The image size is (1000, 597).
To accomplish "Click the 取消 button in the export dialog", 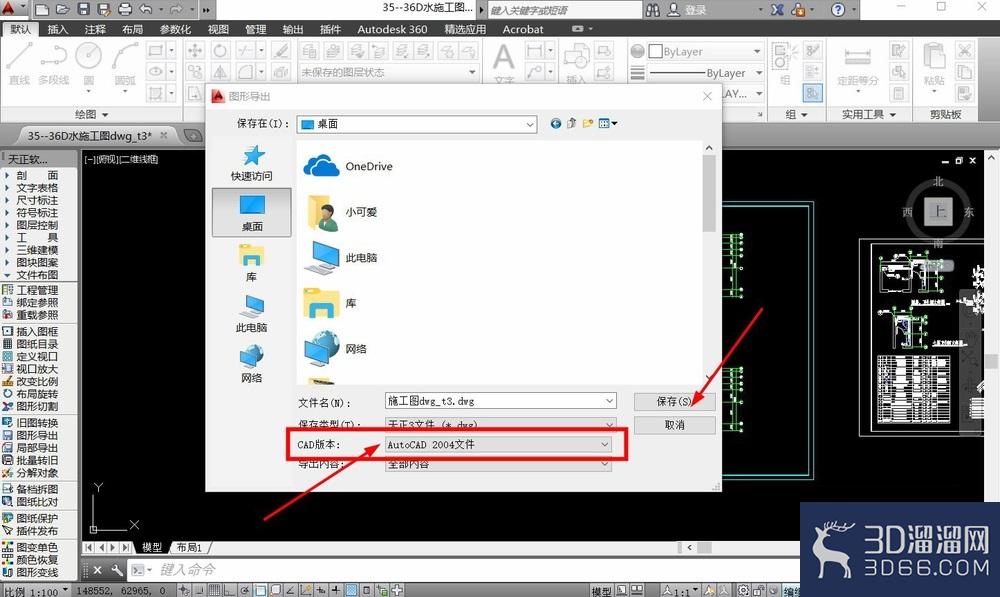I will tap(674, 425).
